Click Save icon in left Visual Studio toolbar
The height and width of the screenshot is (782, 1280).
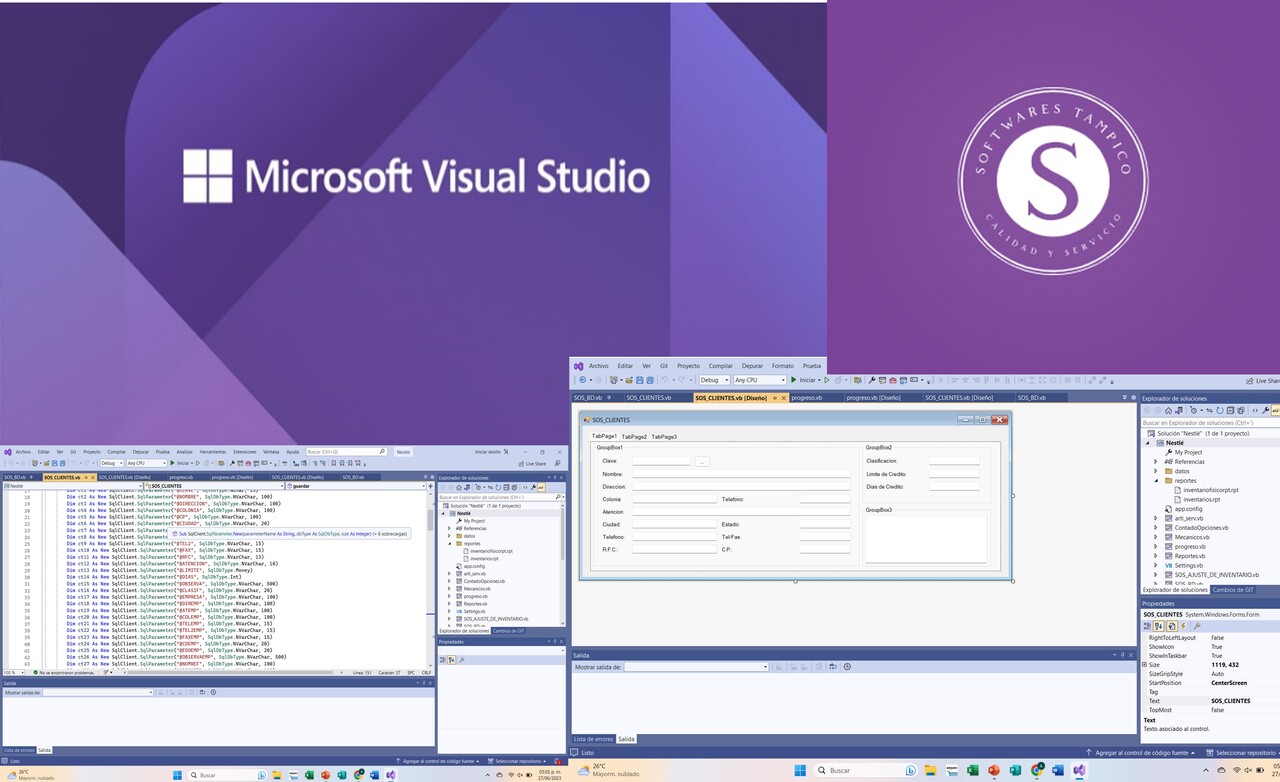tap(55, 463)
